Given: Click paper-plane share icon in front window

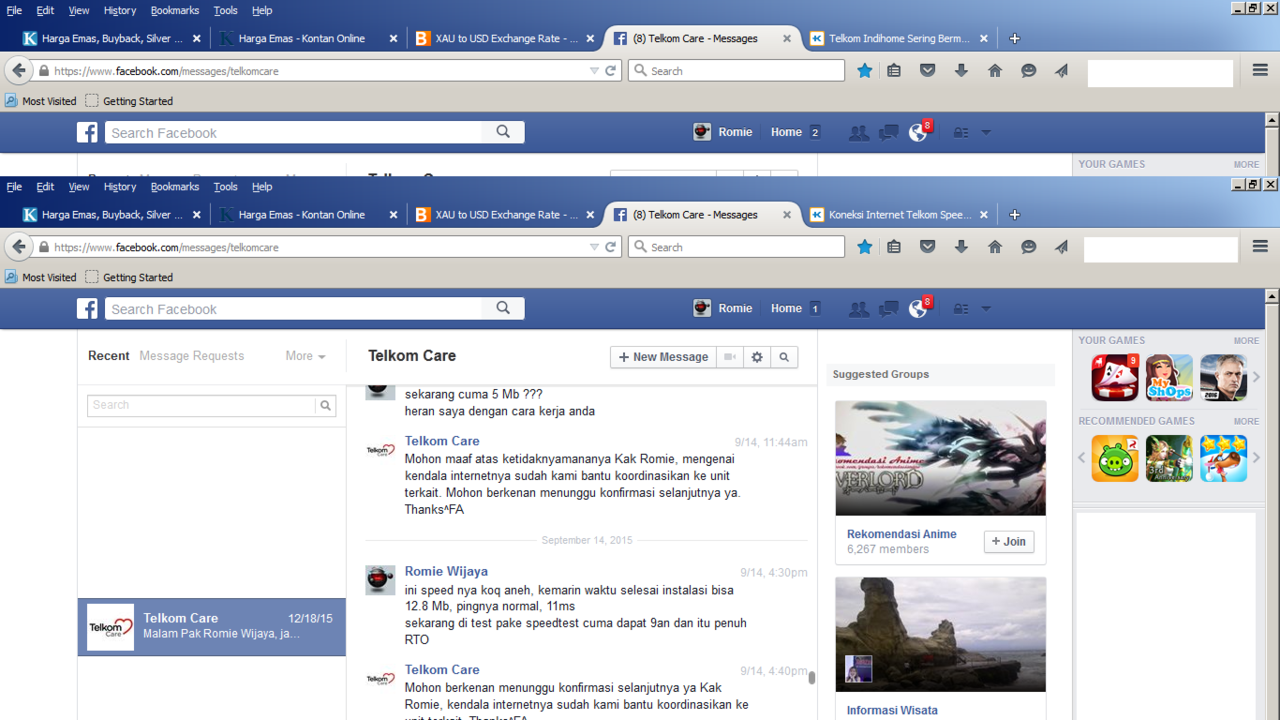Looking at the screenshot, I should [x=1061, y=247].
